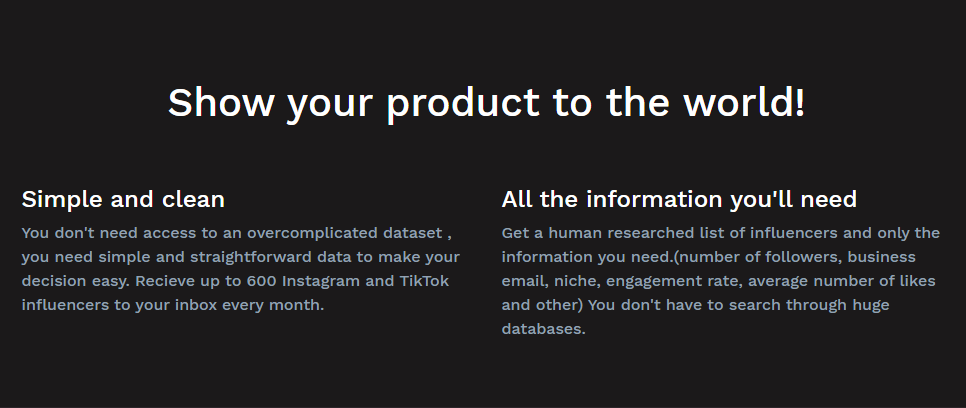Click the "All the information you'll need" subheading
Image resolution: width=966 pixels, height=408 pixels.
679,199
